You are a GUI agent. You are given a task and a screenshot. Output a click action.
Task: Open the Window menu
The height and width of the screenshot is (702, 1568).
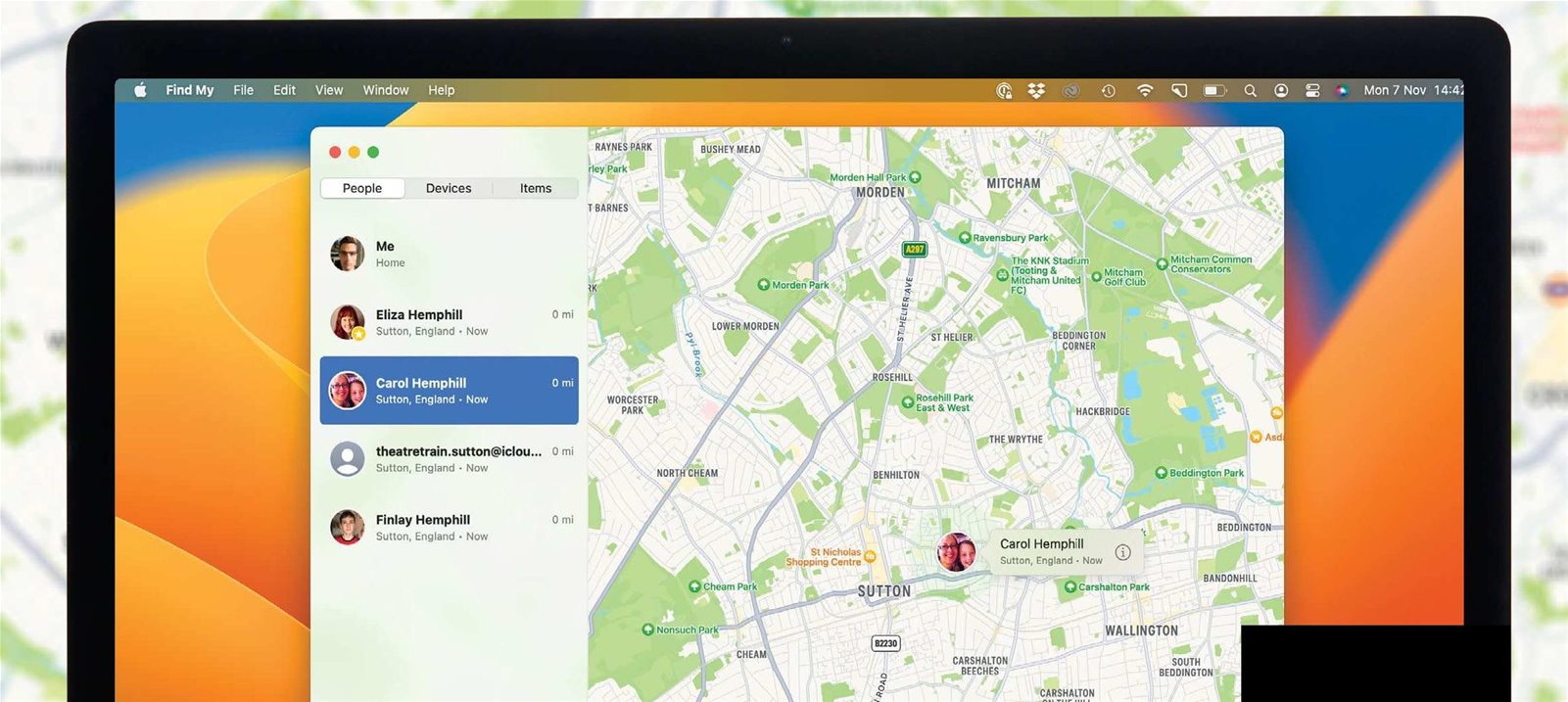click(x=386, y=90)
